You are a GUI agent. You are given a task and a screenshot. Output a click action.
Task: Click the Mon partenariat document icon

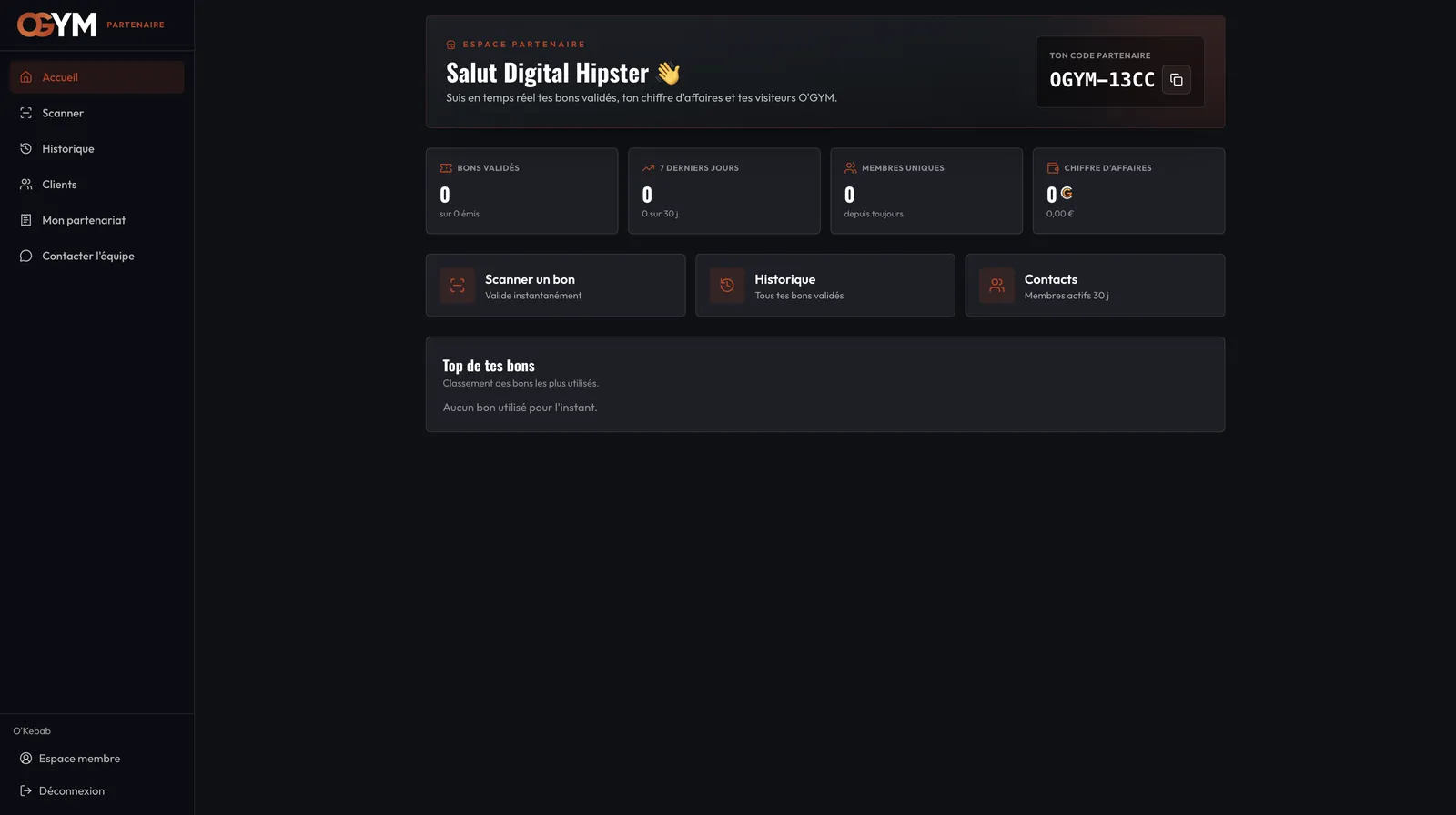pos(26,220)
